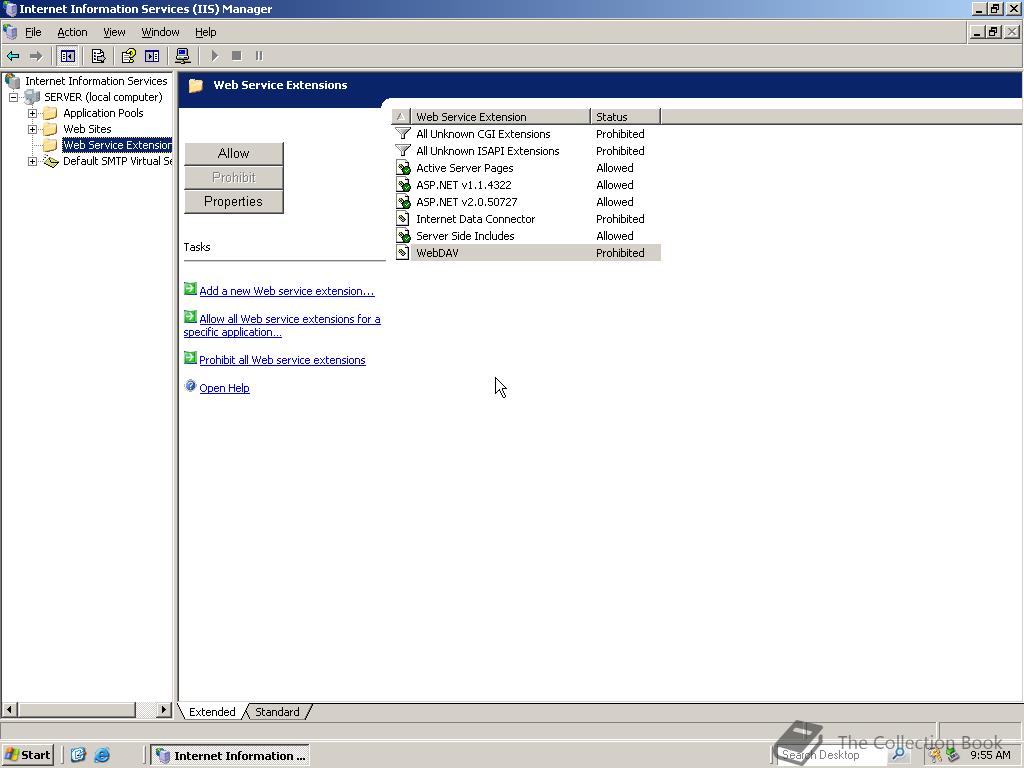This screenshot has height=768, width=1024.
Task: Open the Action menu
Action: coord(72,32)
